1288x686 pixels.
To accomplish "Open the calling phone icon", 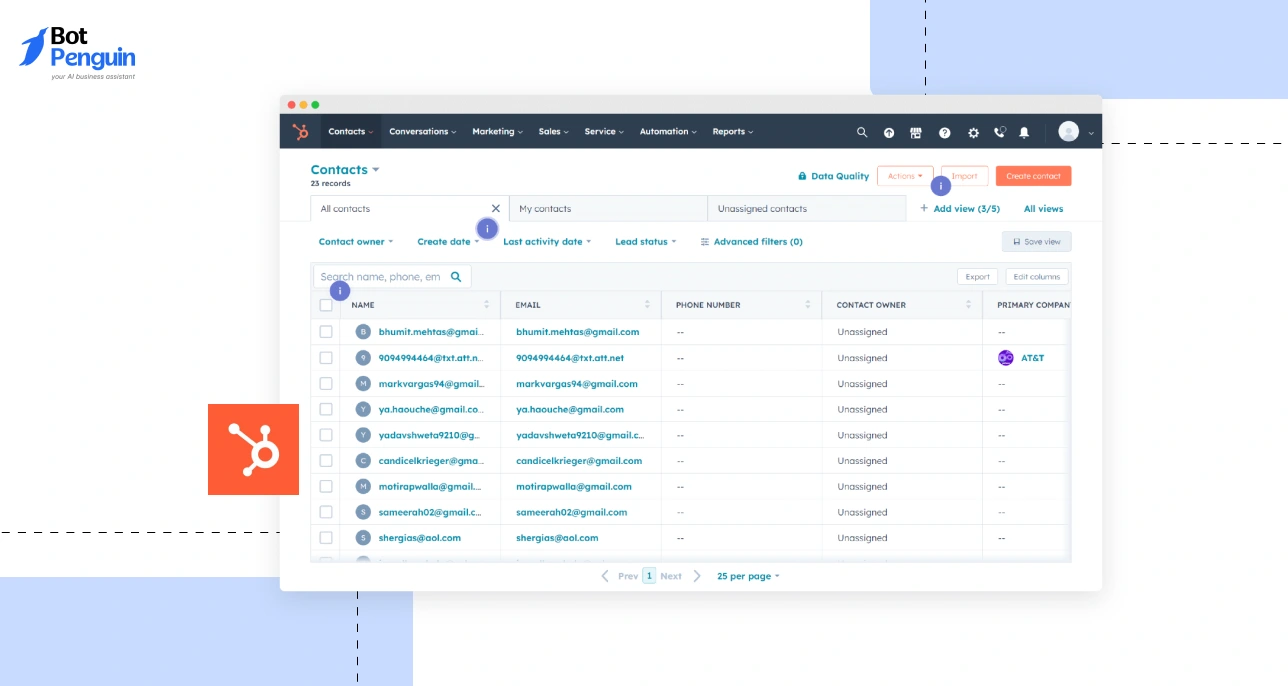I will pyautogui.click(x=998, y=131).
